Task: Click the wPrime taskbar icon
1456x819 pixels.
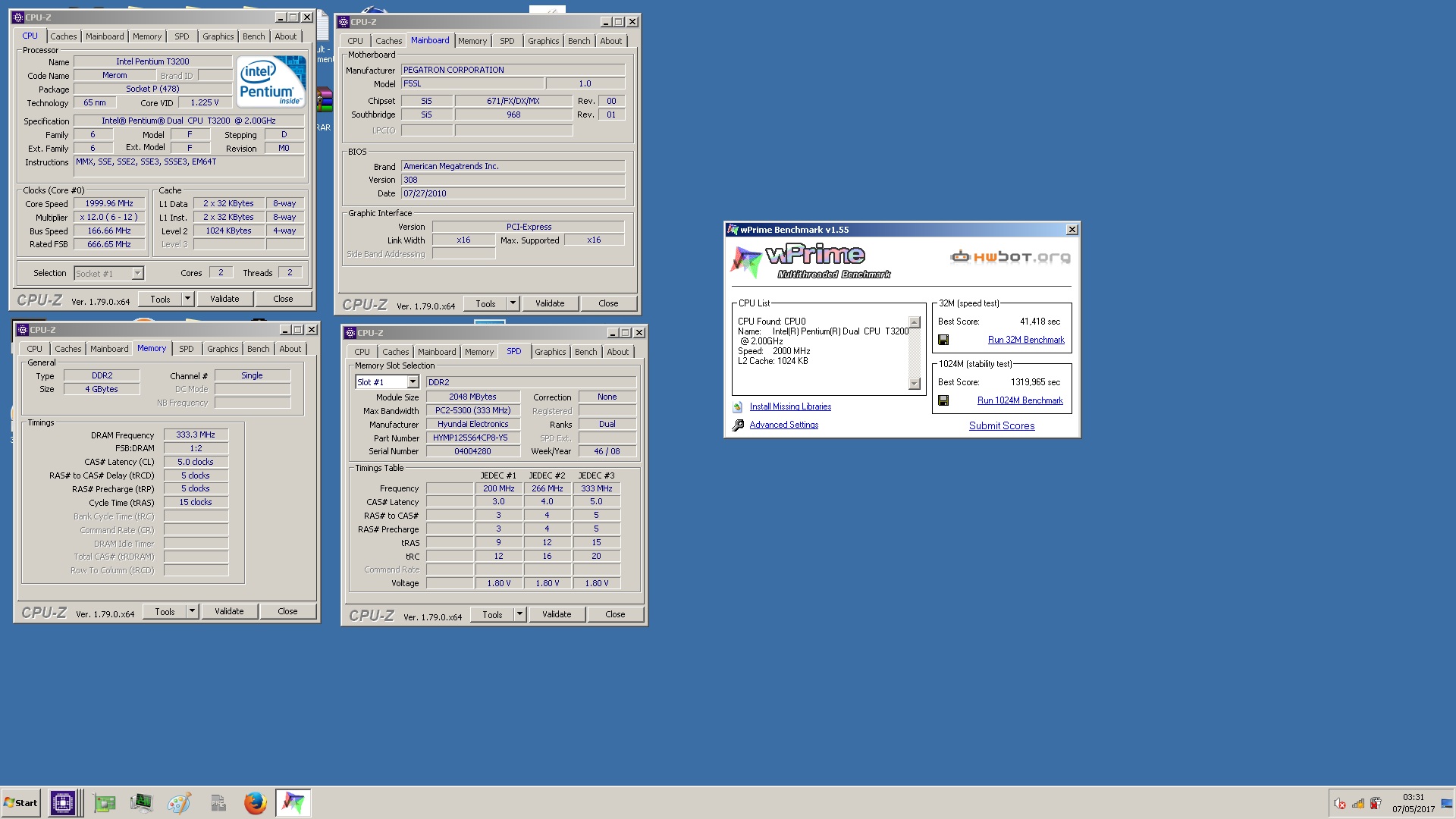Action: pos(293,802)
